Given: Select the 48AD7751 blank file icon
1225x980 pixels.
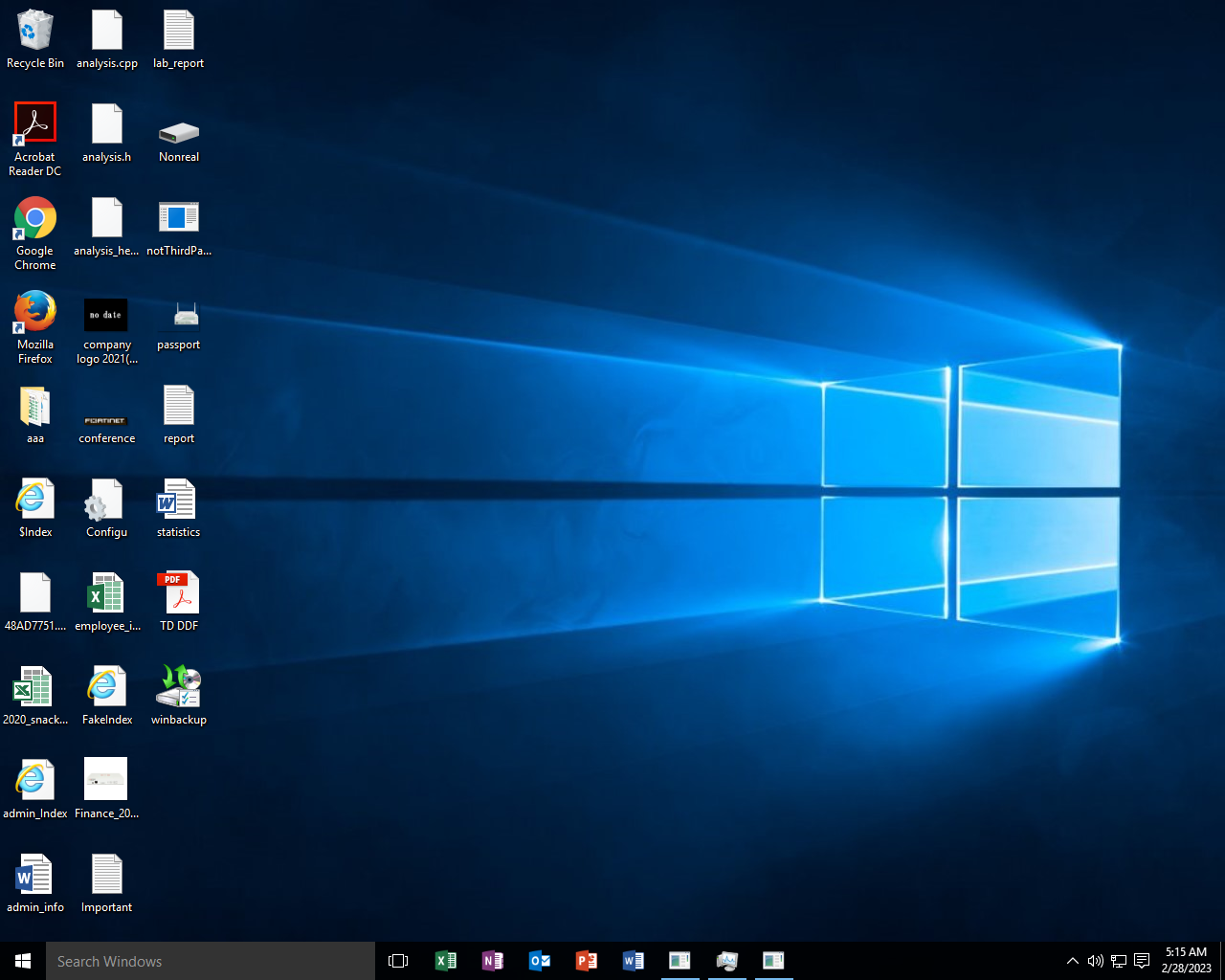Looking at the screenshot, I should 35,602.
